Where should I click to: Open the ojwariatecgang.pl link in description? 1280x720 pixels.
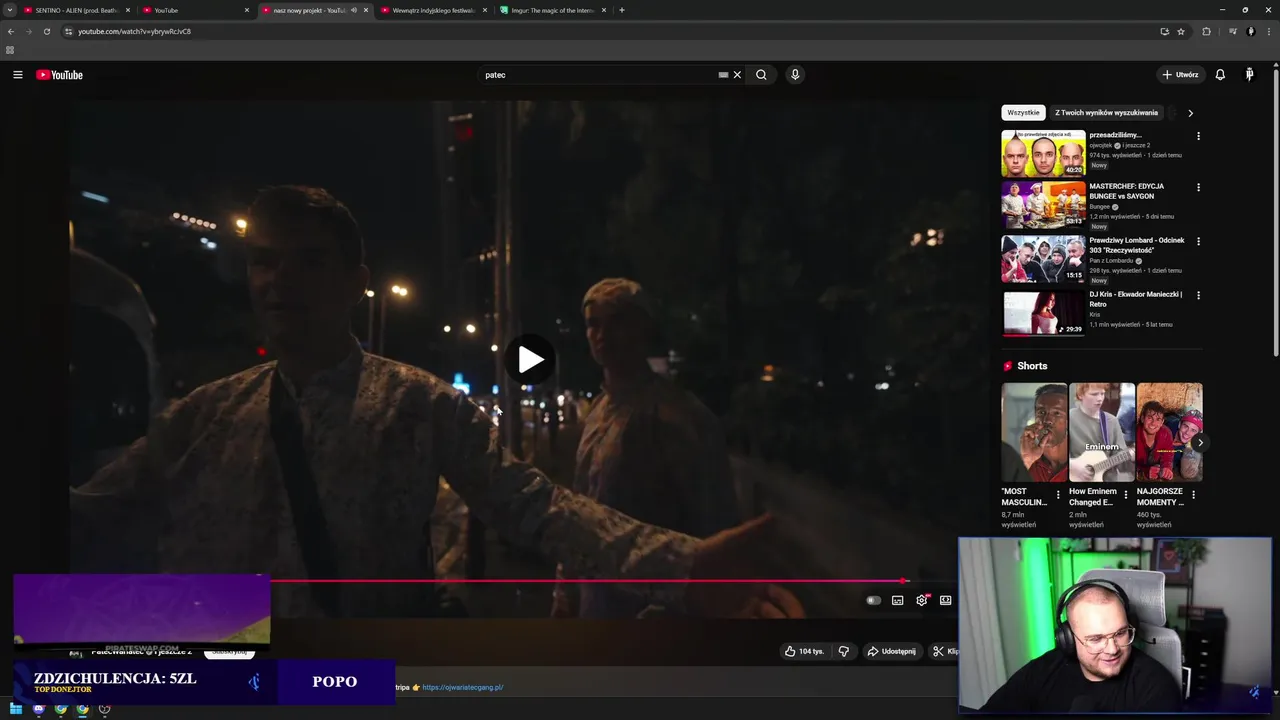point(463,687)
